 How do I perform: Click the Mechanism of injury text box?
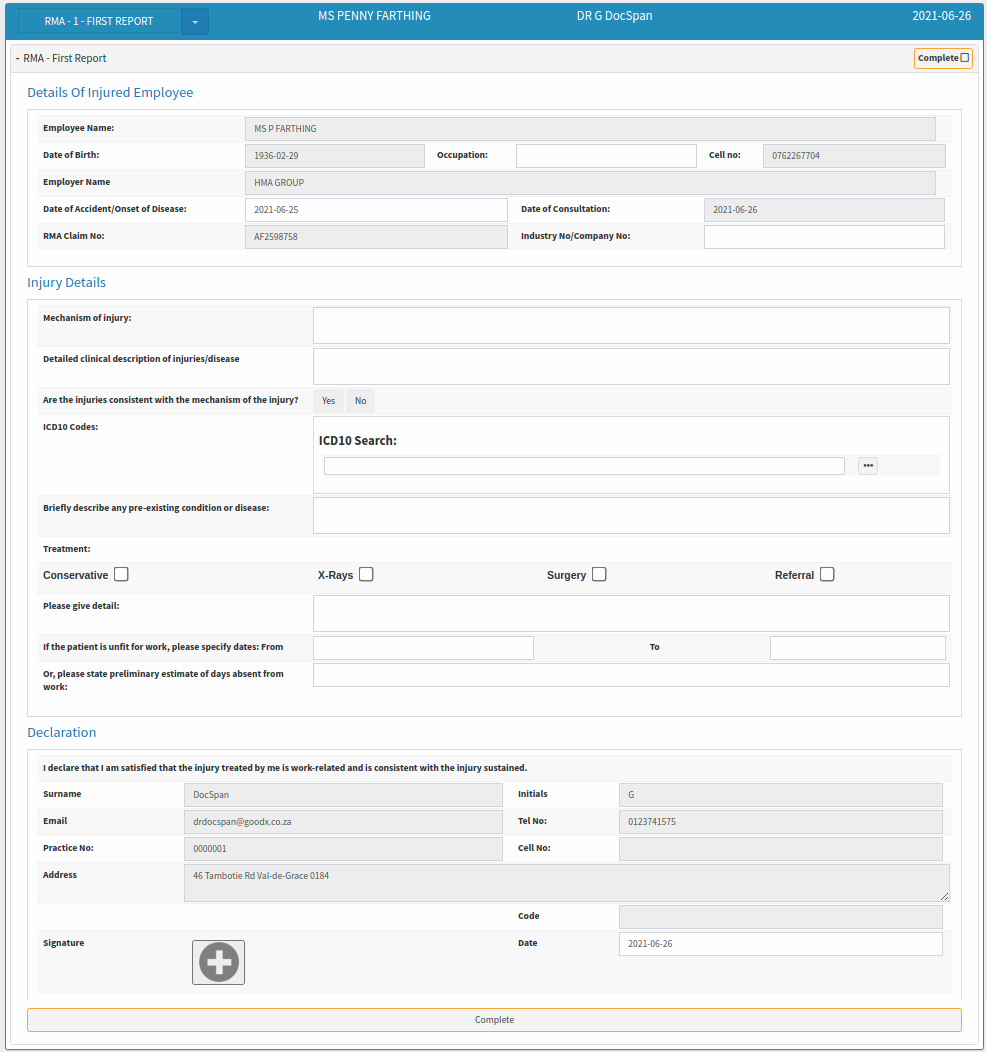point(631,326)
